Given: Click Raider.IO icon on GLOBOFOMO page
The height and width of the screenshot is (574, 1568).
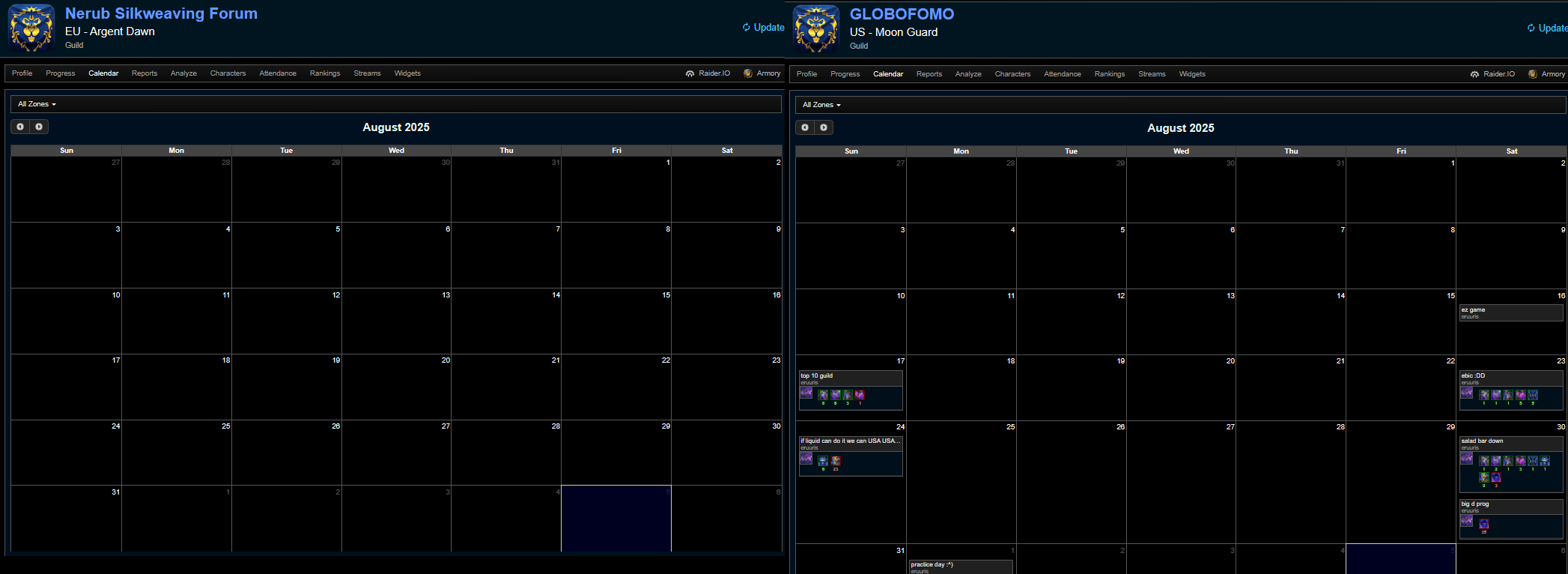Looking at the screenshot, I should coord(1474,74).
